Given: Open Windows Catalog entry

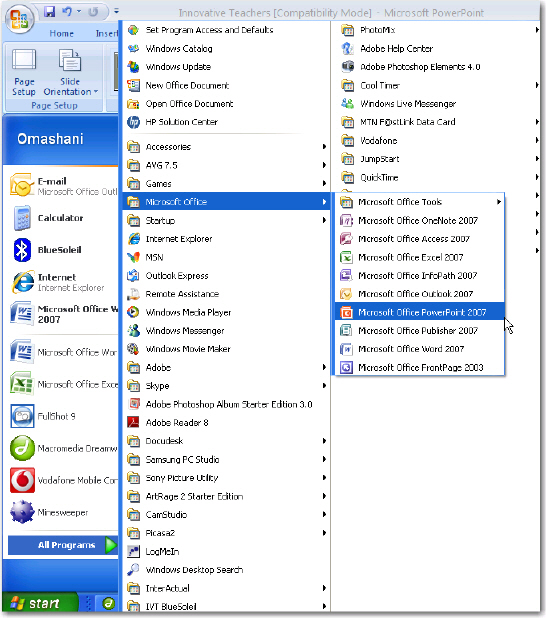Looking at the screenshot, I should click(x=226, y=48).
